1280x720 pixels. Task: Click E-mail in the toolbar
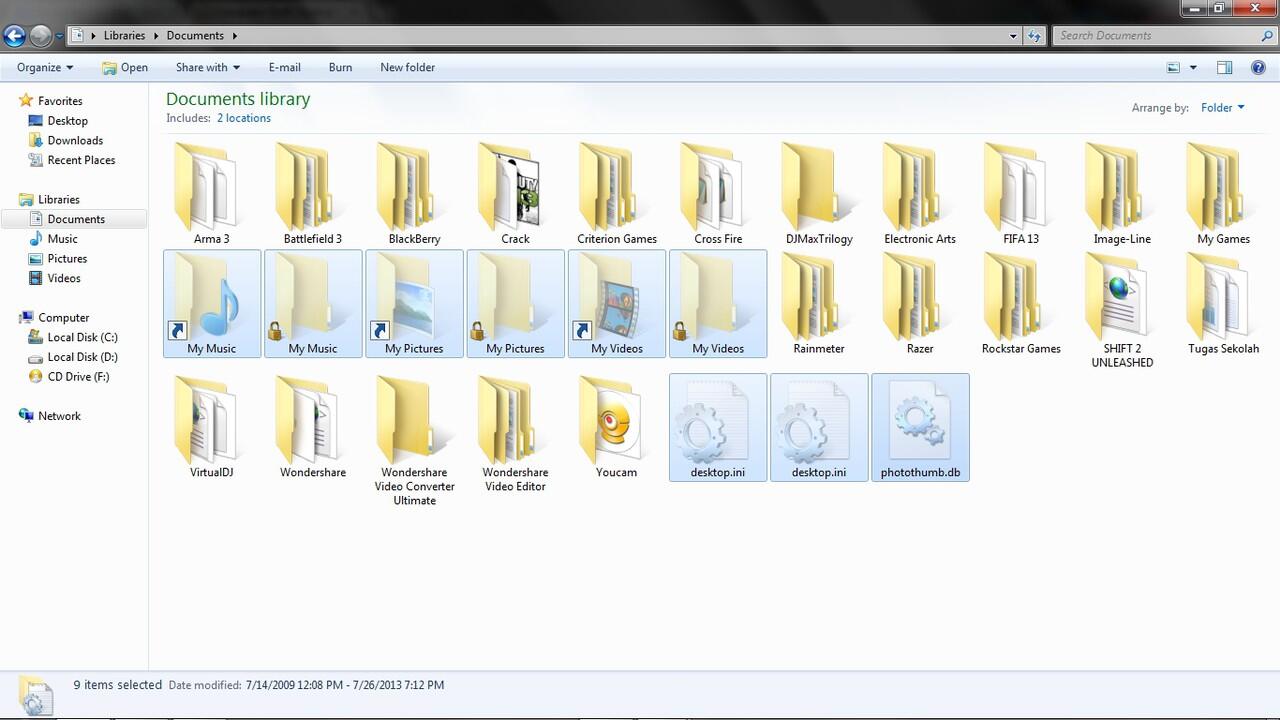(284, 68)
